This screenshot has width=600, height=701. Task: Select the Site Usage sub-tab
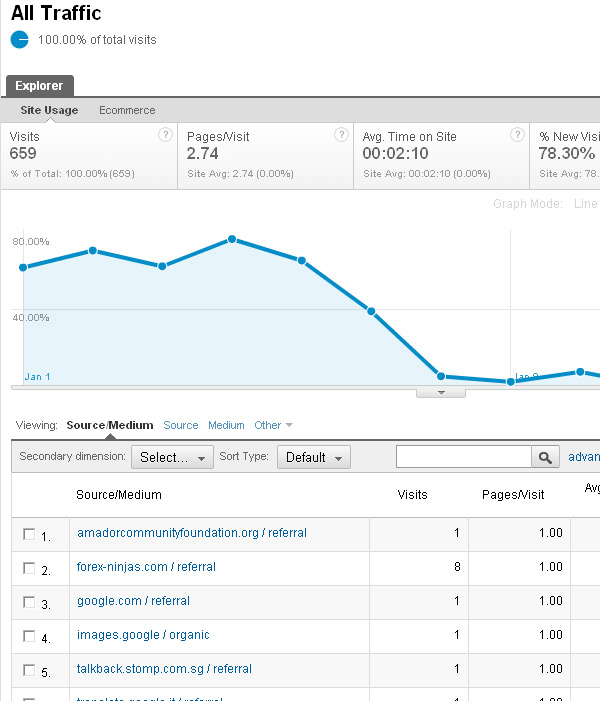pyautogui.click(x=49, y=110)
